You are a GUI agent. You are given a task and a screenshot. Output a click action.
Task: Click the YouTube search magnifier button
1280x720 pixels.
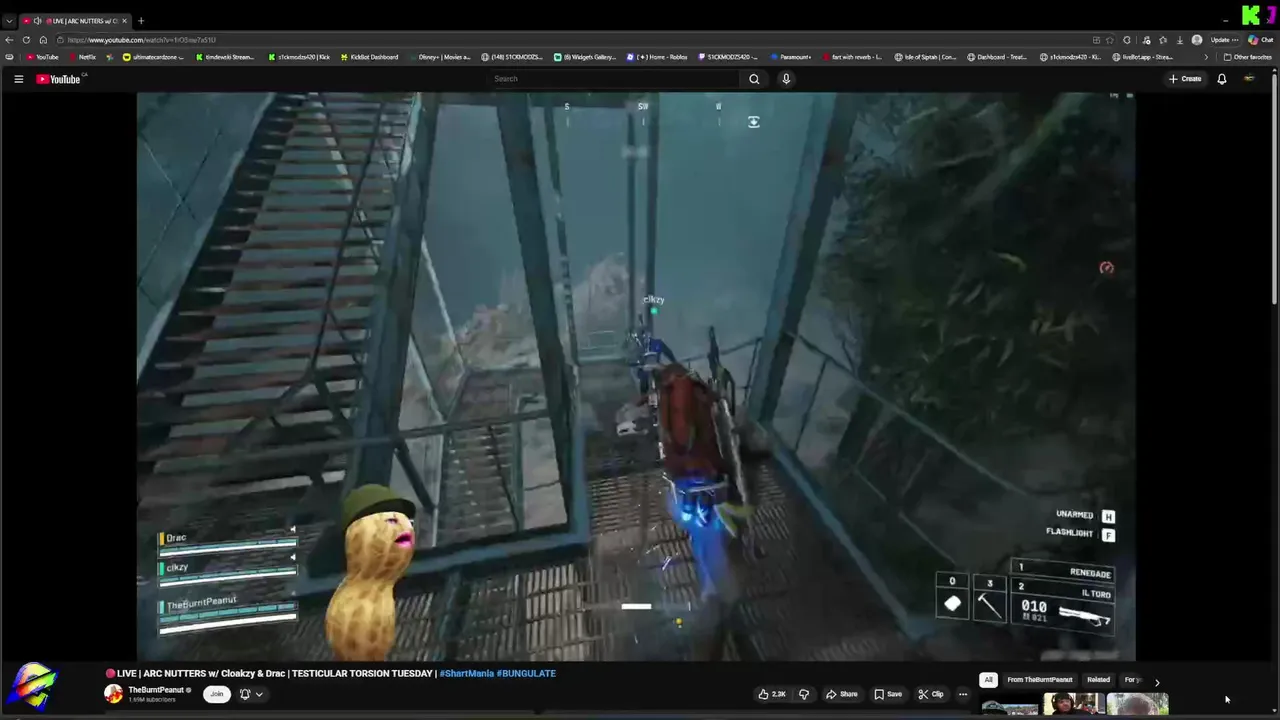point(754,79)
